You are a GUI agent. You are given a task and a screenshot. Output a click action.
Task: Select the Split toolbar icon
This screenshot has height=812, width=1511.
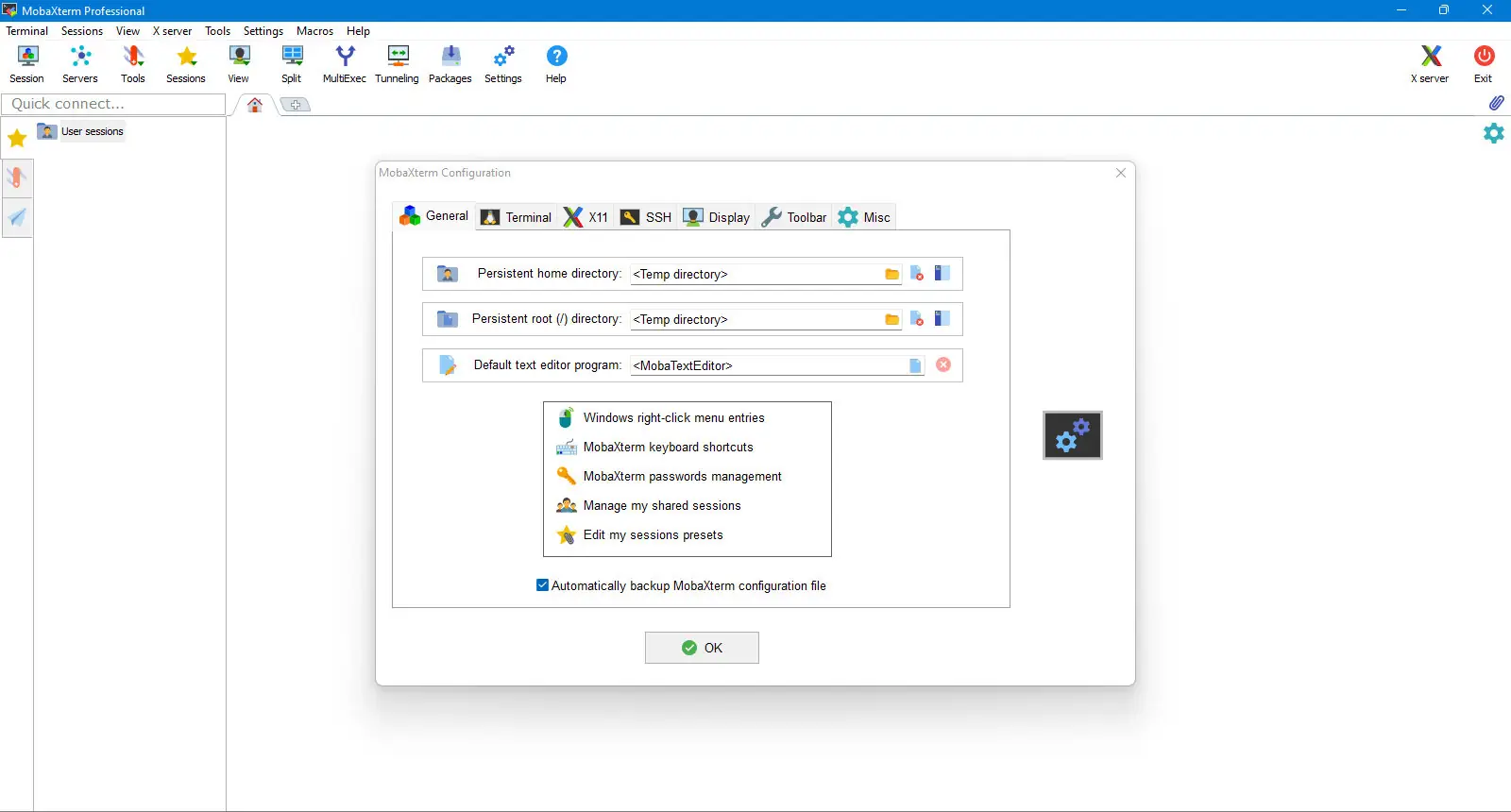click(292, 64)
